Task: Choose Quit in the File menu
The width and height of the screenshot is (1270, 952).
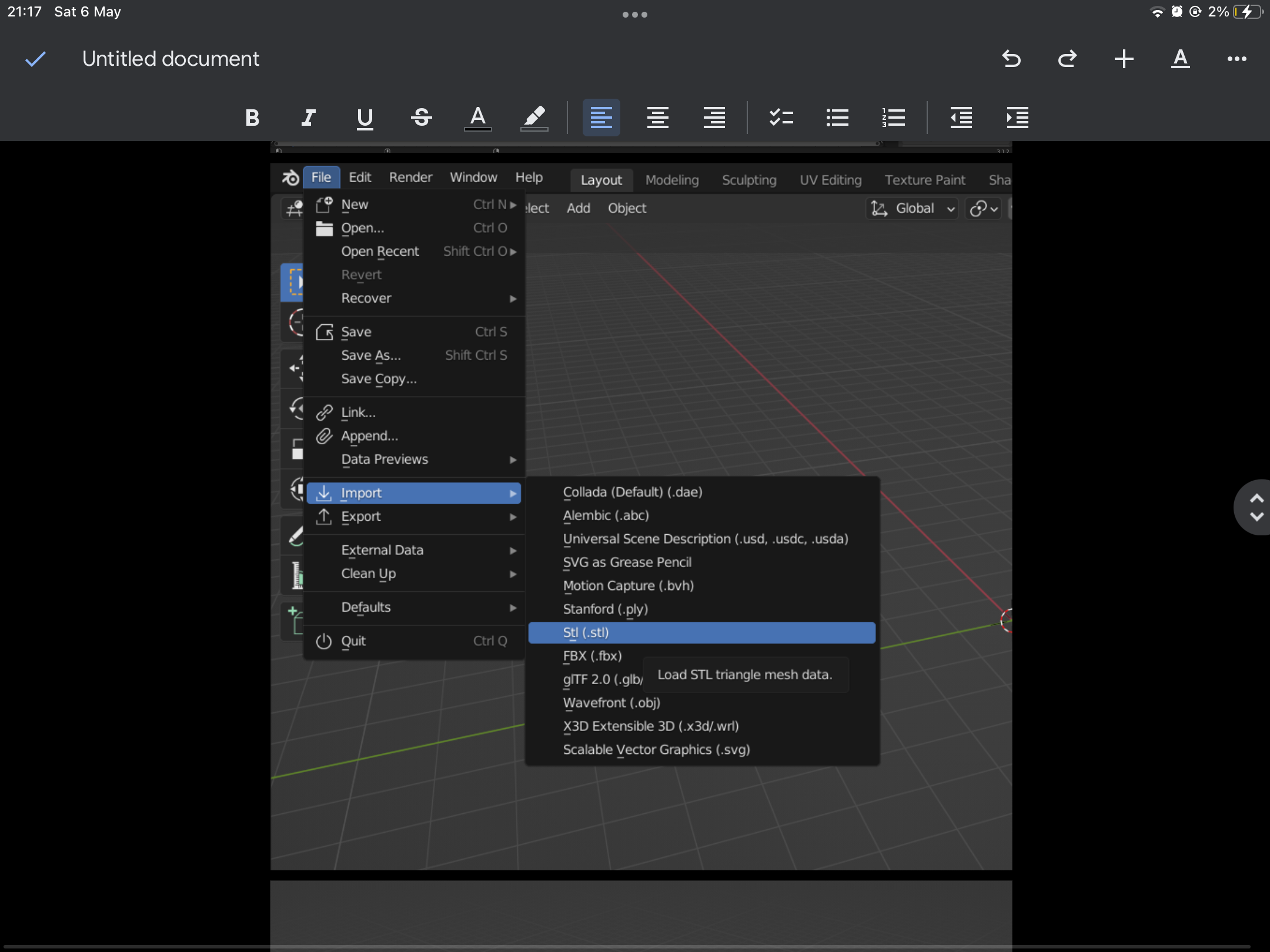Action: tap(415, 641)
